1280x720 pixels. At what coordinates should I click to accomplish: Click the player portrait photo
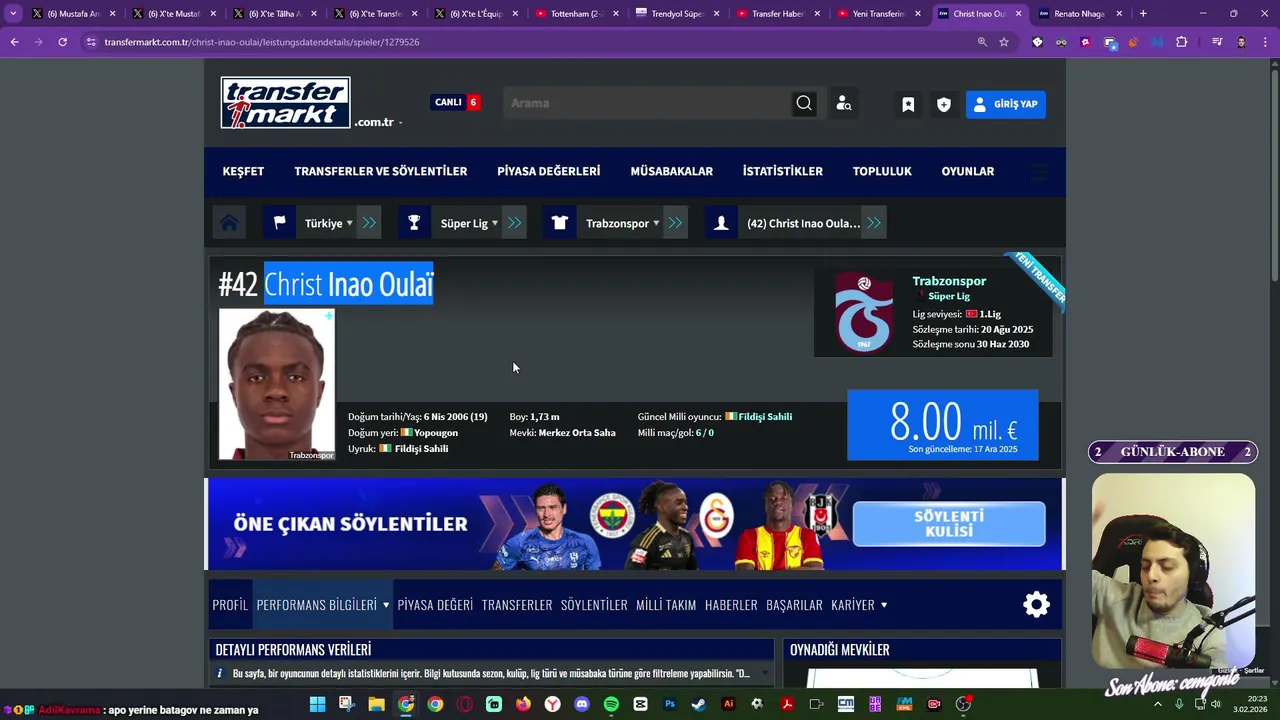pos(277,385)
